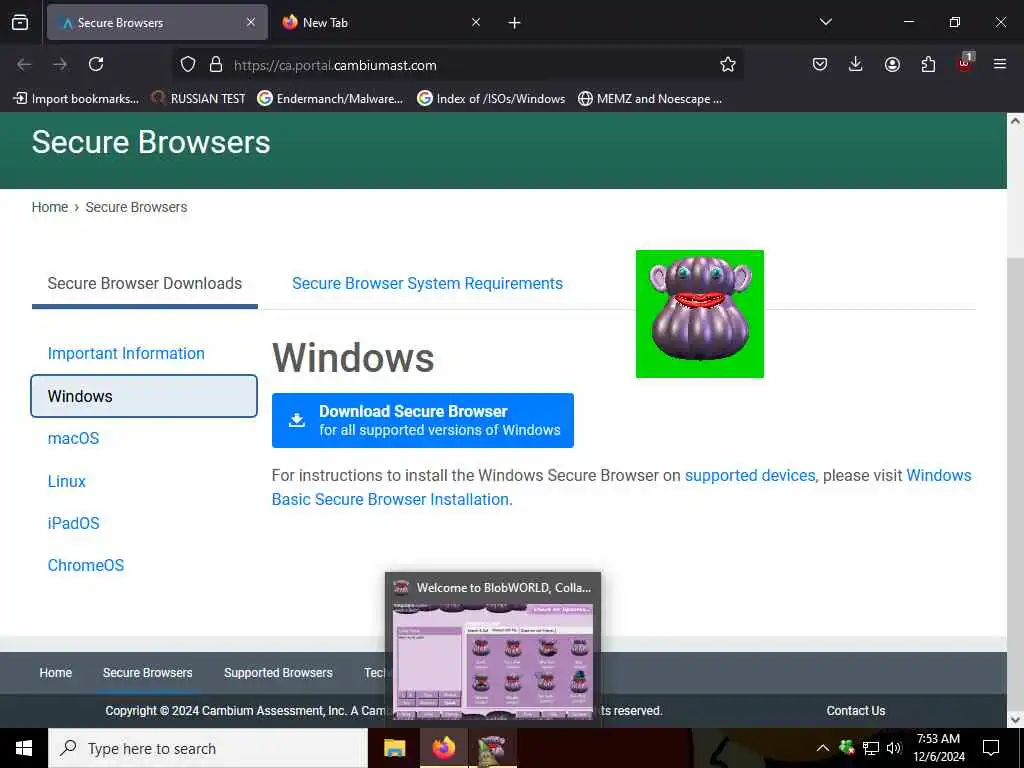Open the Firefox account icon
1024x768 pixels.
[x=892, y=64]
